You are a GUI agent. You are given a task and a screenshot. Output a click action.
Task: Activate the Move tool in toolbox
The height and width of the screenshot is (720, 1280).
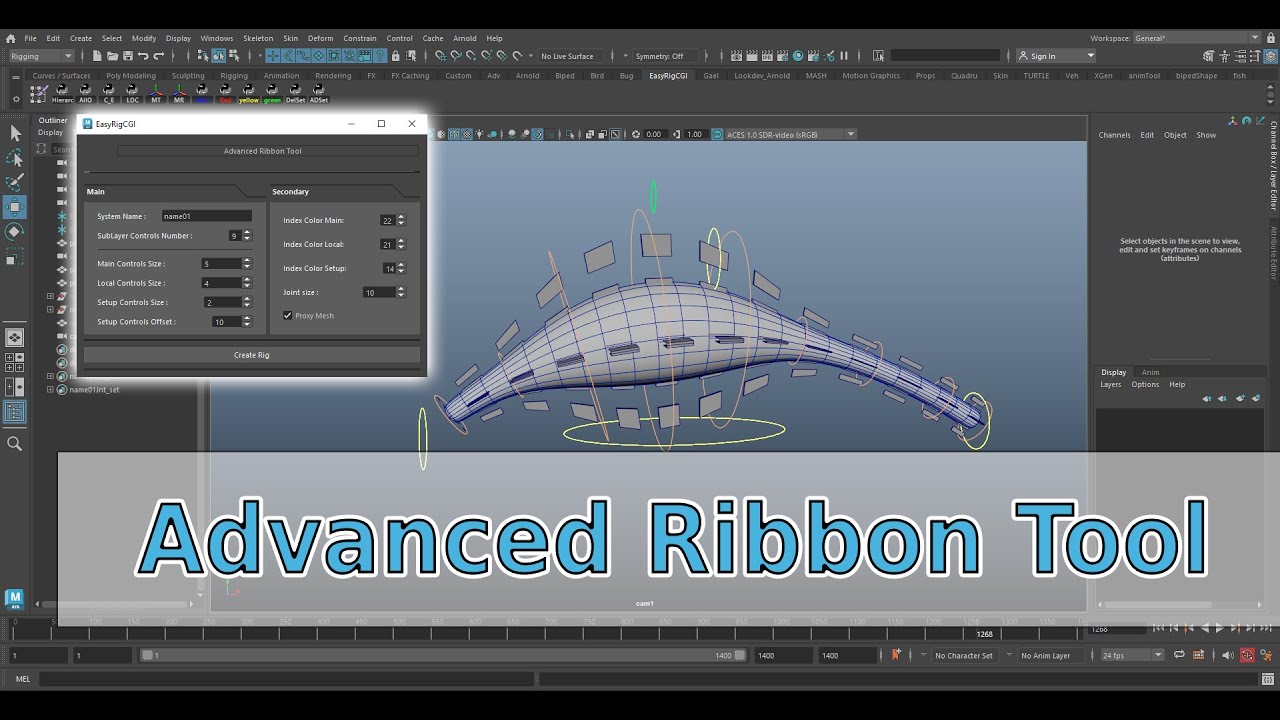click(15, 208)
